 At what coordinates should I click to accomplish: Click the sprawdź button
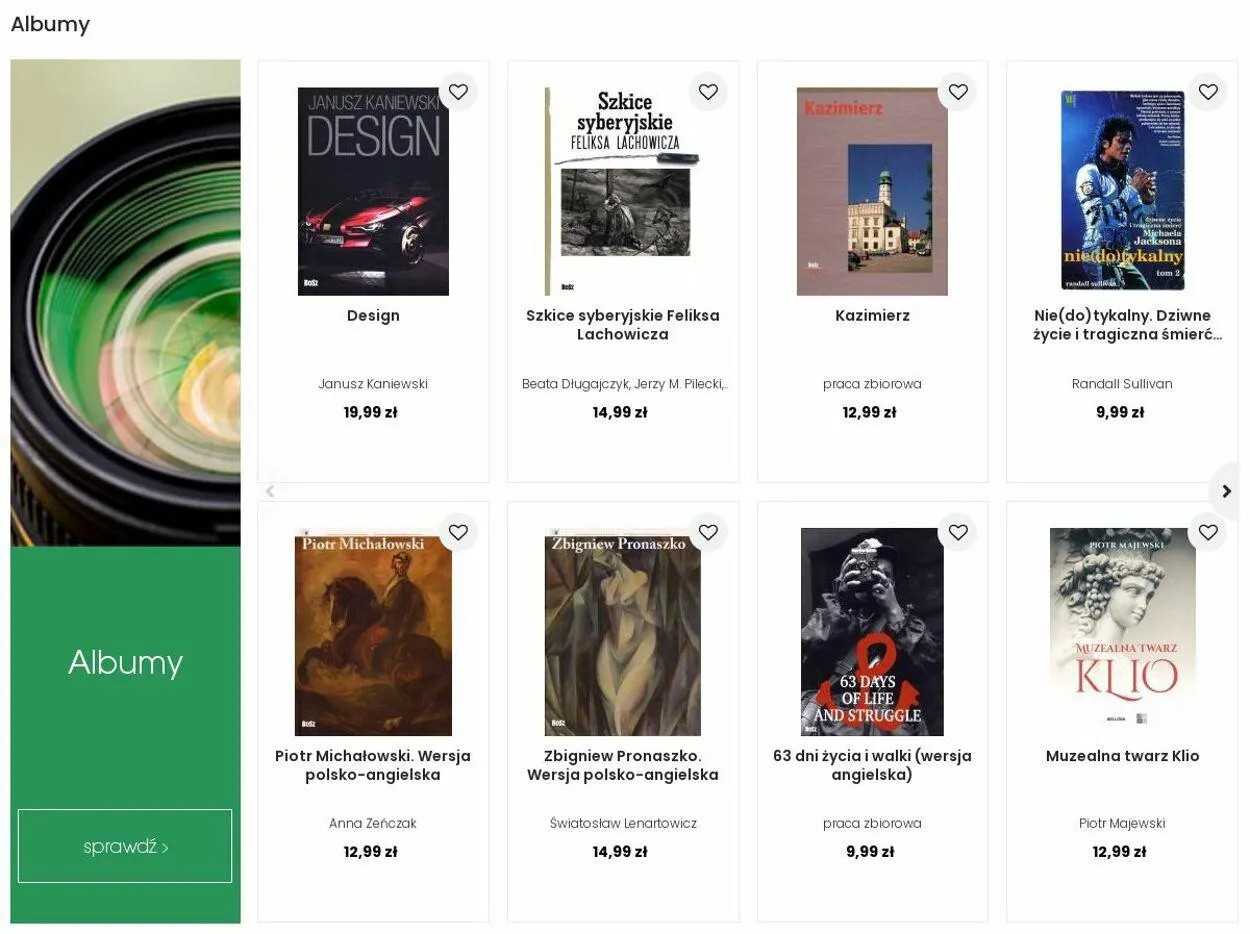(x=125, y=846)
